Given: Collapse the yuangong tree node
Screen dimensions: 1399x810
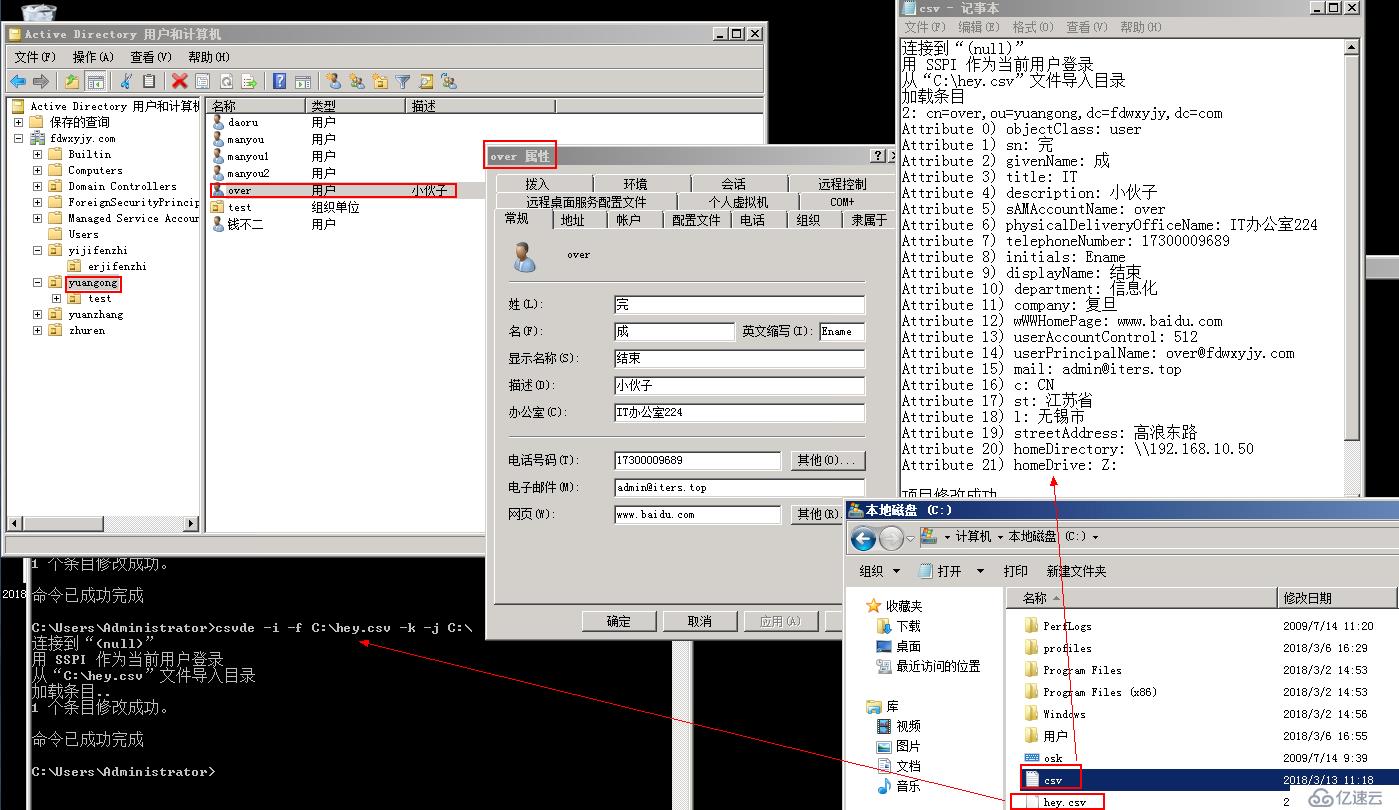Looking at the screenshot, I should tap(38, 283).
